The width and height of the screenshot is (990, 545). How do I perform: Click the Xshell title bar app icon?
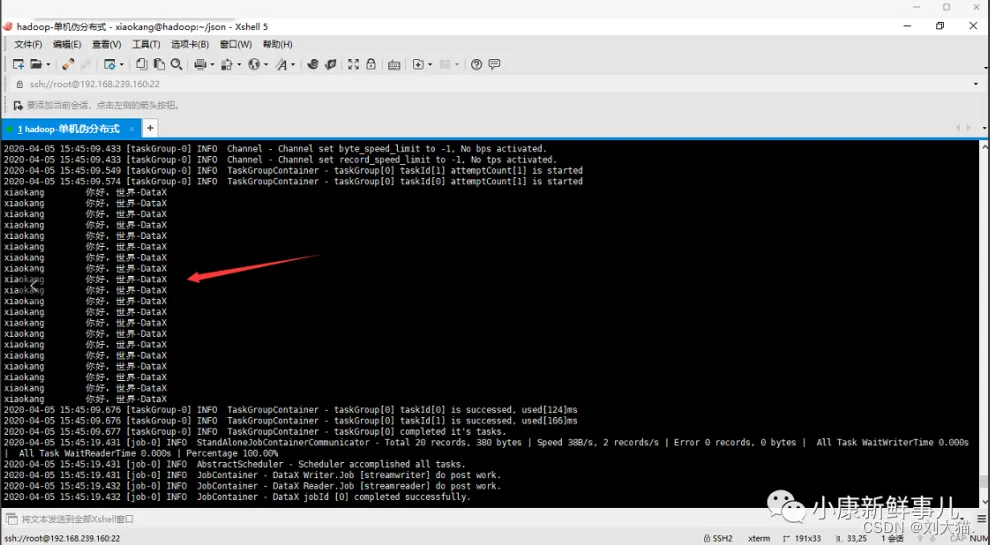[7, 27]
